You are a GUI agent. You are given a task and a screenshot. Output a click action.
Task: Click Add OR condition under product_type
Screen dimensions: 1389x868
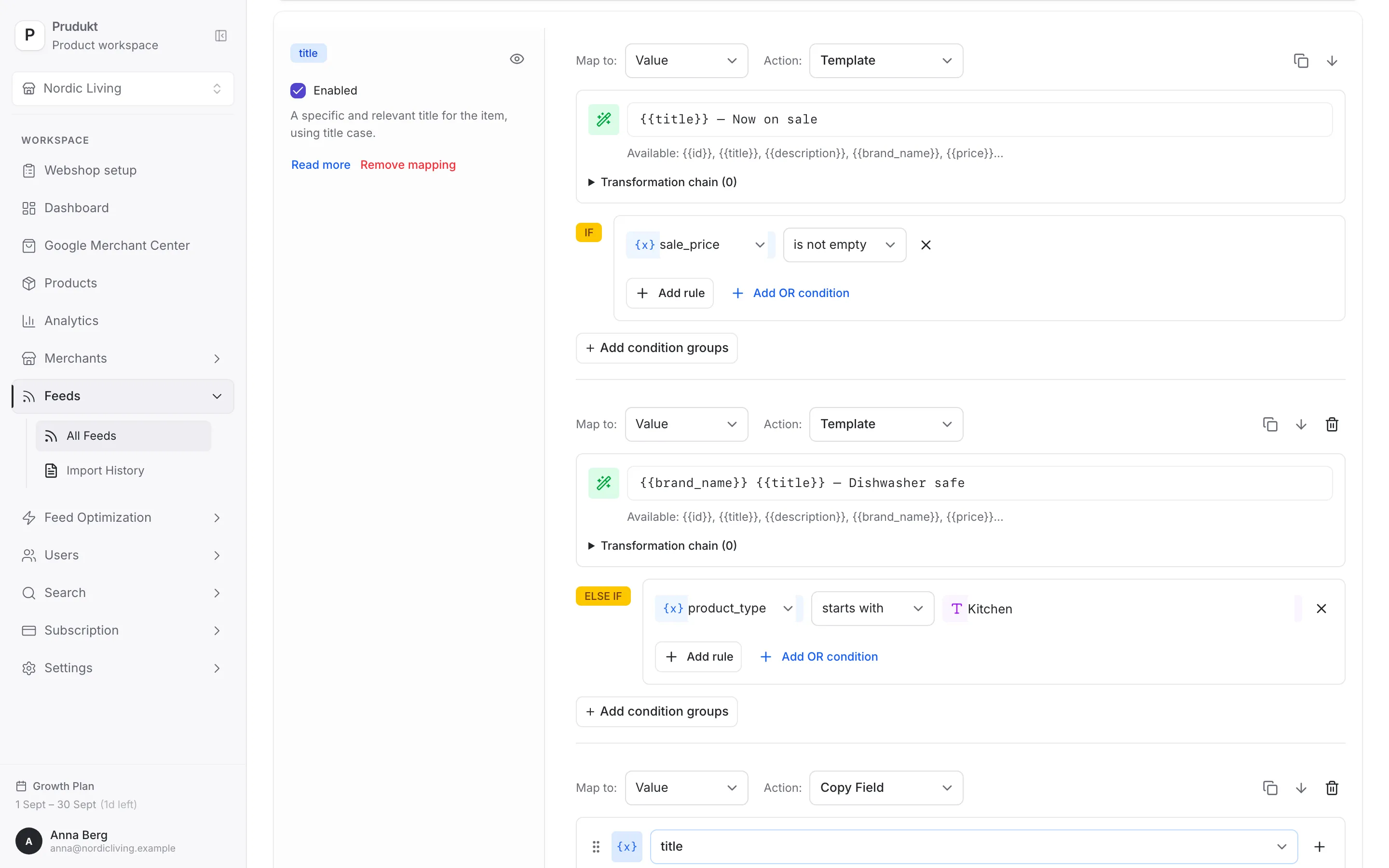pyautogui.click(x=818, y=657)
